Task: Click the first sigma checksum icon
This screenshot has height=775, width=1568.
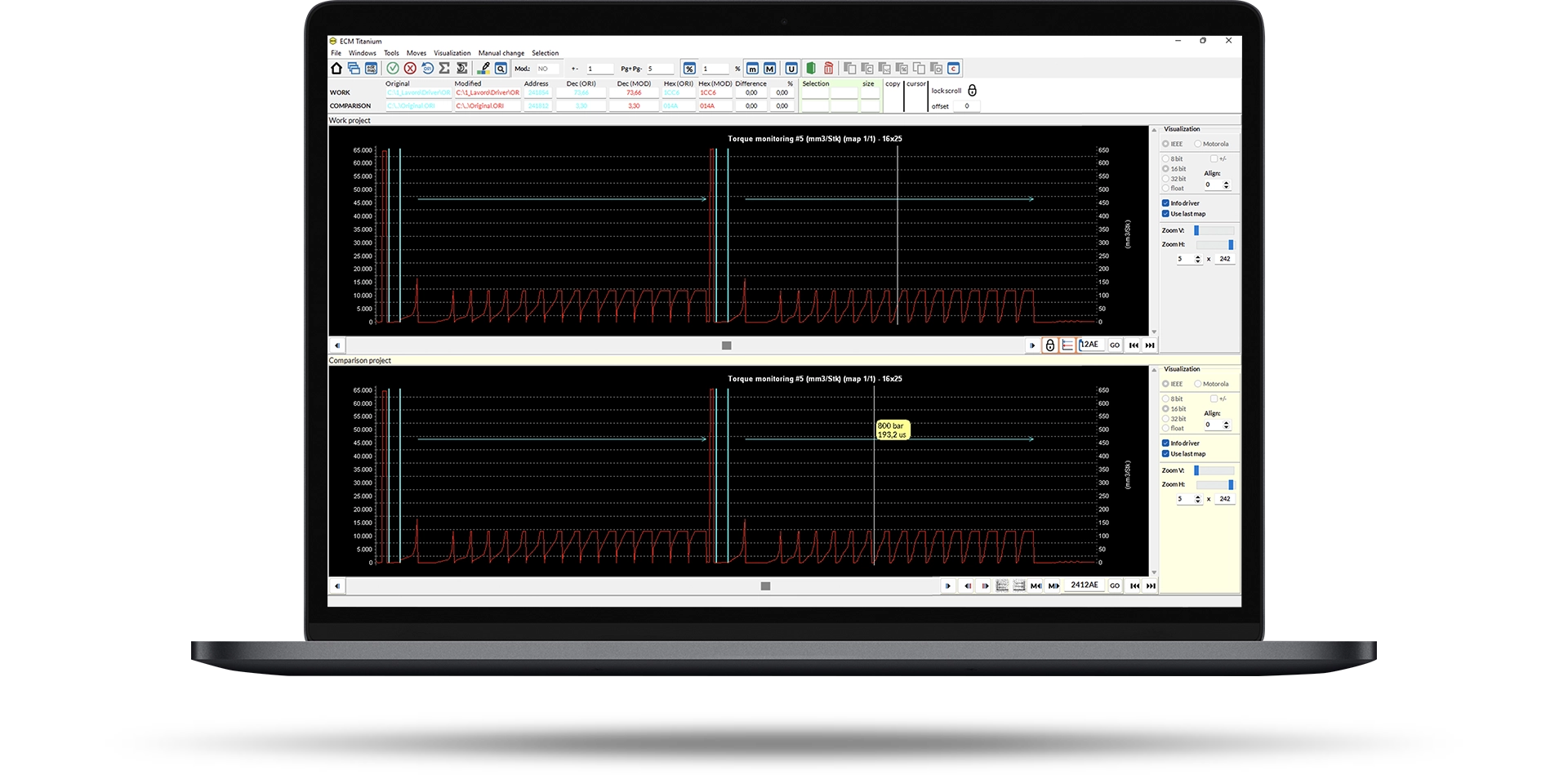Action: tap(444, 69)
